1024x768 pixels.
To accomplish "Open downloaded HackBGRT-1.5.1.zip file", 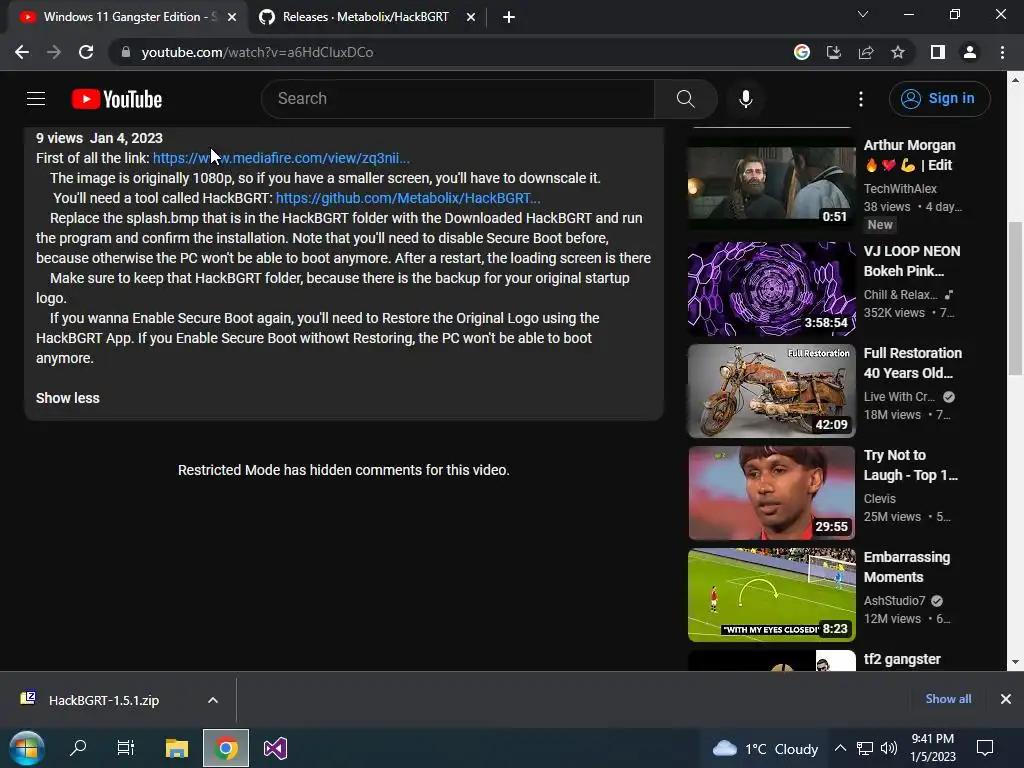I will click(x=103, y=700).
